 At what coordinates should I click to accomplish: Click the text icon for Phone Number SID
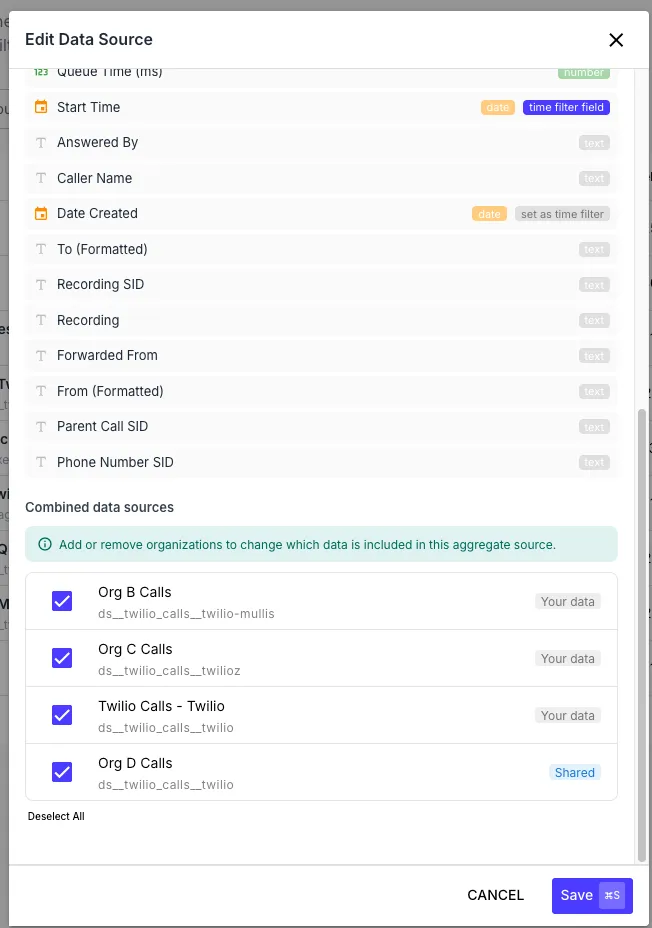[x=40, y=462]
